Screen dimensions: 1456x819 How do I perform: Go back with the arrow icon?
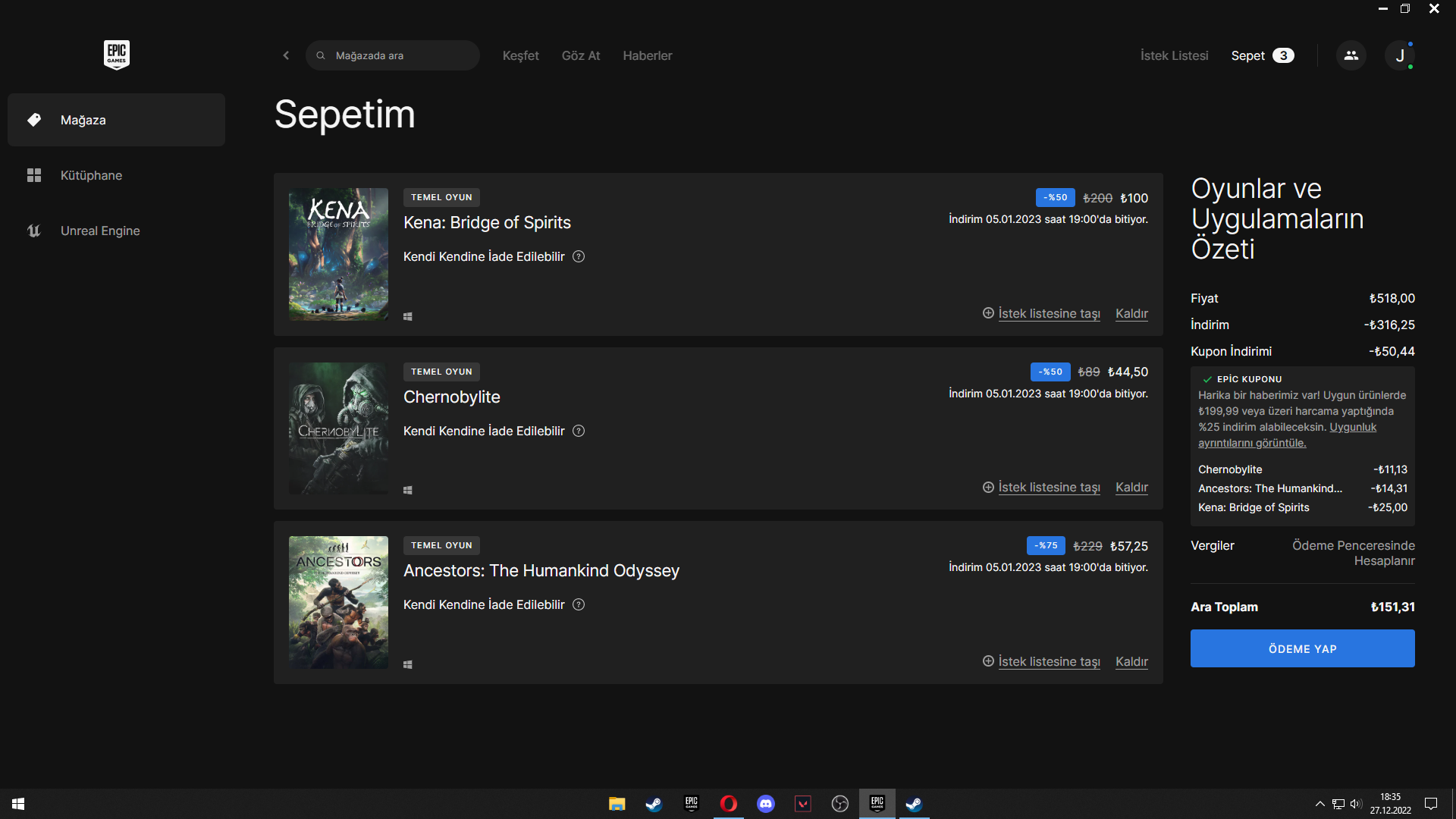pyautogui.click(x=286, y=55)
